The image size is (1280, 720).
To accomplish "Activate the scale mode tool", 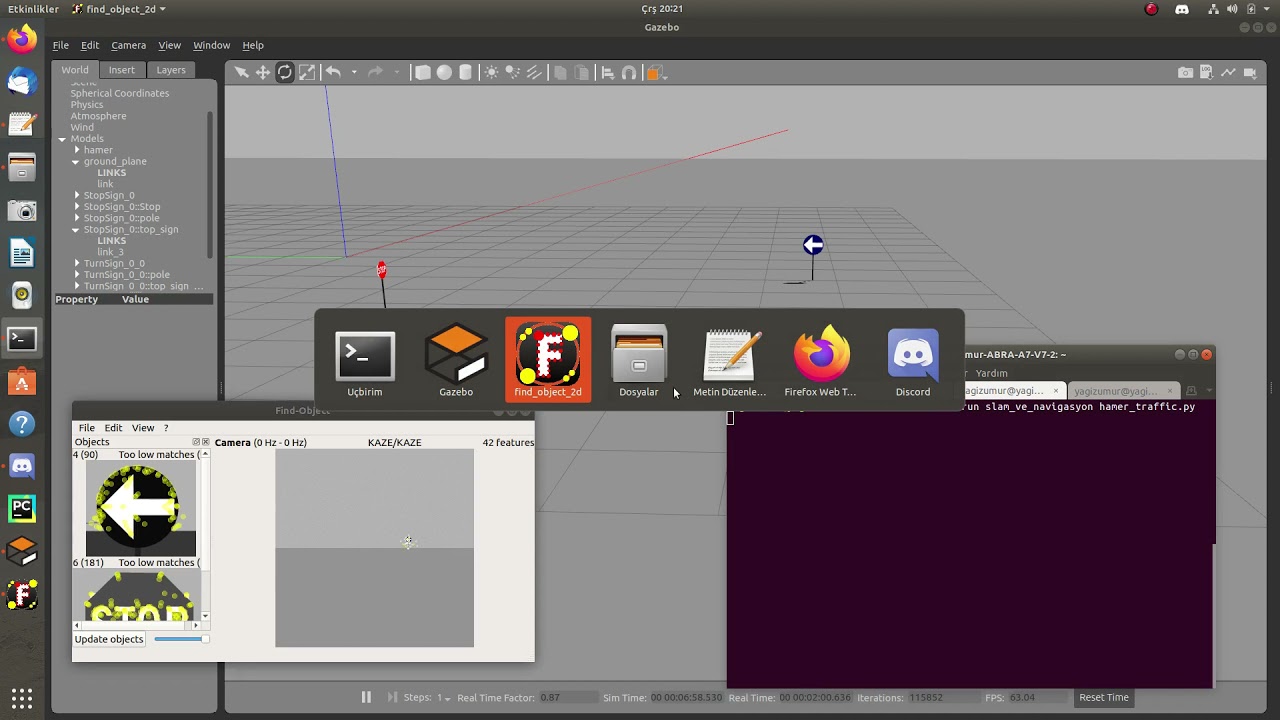I will (307, 72).
